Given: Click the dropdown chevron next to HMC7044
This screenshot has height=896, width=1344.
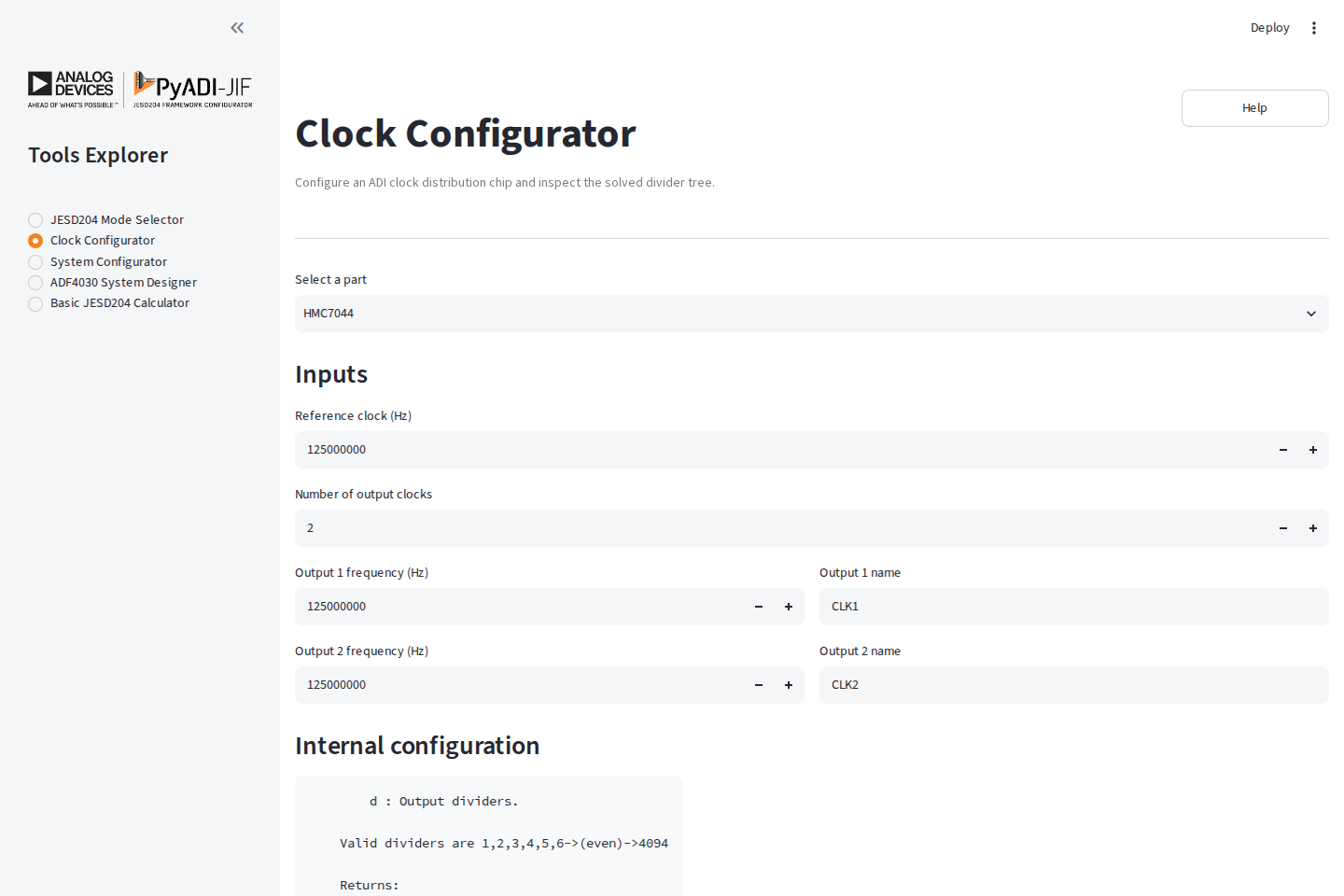Looking at the screenshot, I should [x=1311, y=314].
